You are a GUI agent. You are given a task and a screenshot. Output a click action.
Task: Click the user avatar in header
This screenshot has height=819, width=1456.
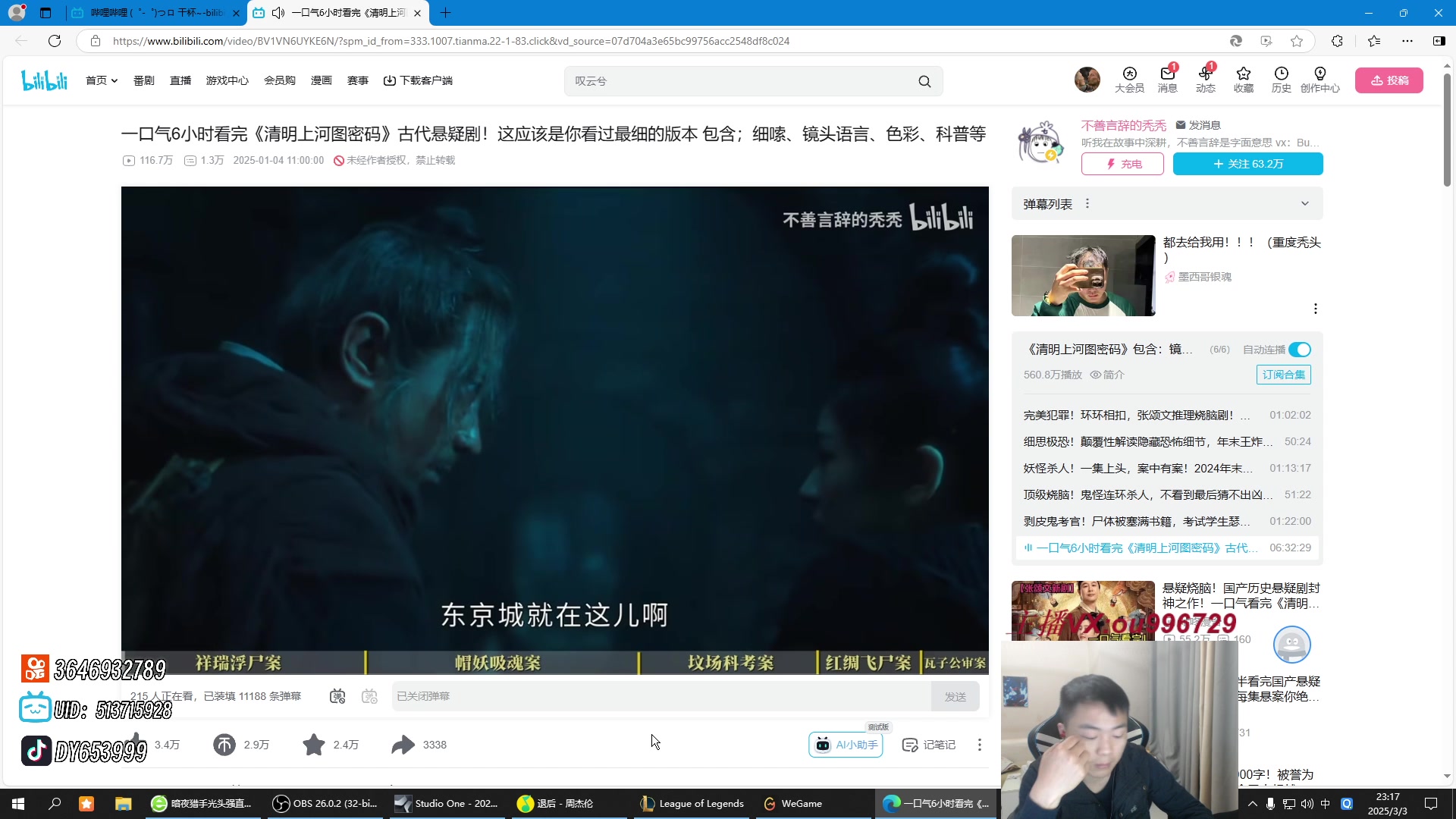click(1087, 80)
